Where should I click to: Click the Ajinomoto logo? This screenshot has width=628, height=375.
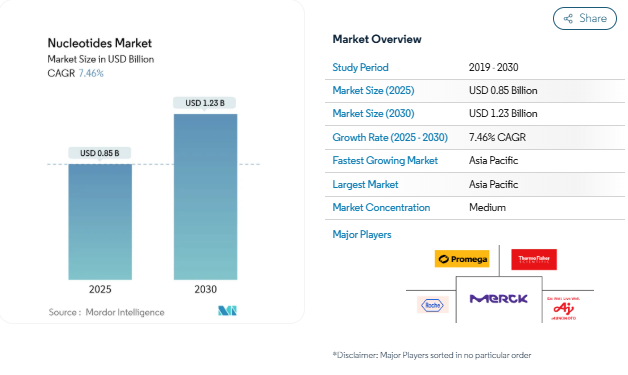[x=564, y=308]
